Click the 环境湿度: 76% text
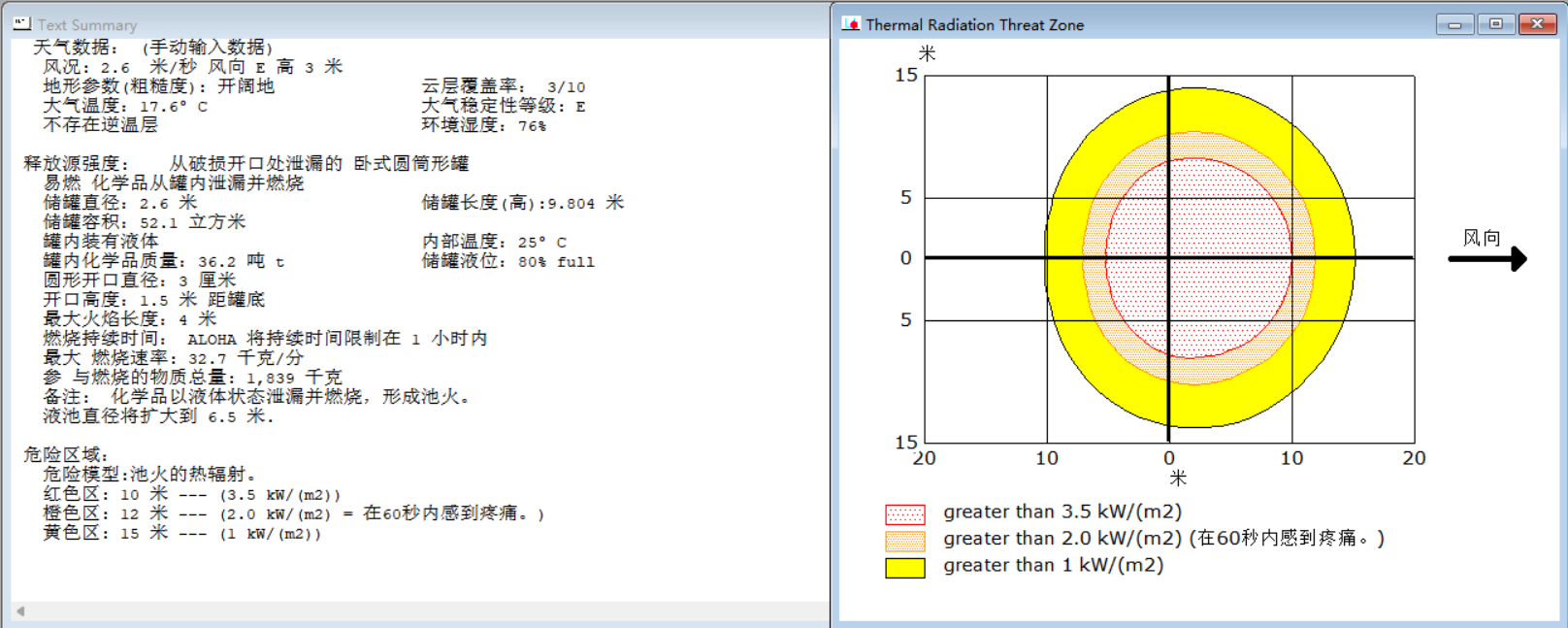 tap(483, 125)
